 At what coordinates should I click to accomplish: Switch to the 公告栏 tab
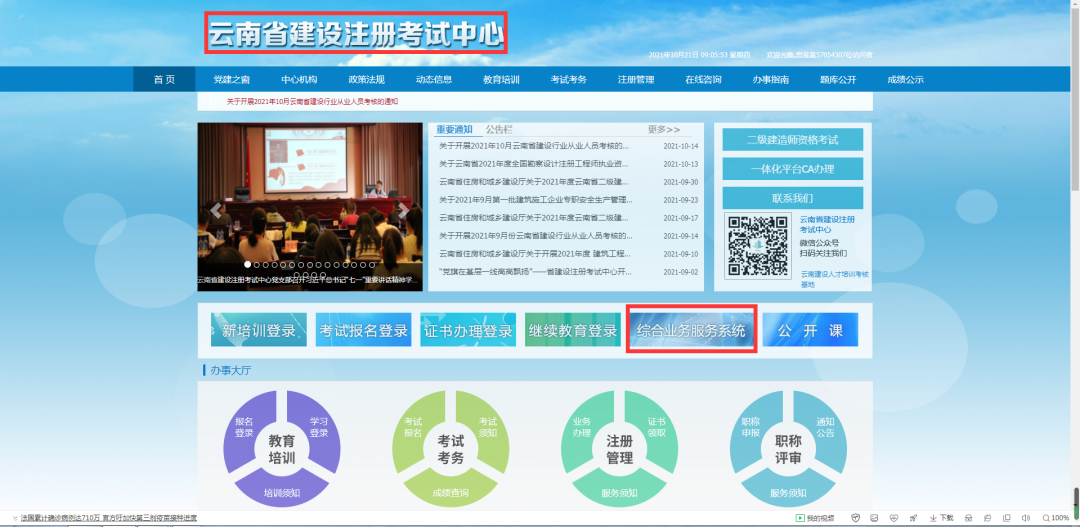(x=499, y=130)
